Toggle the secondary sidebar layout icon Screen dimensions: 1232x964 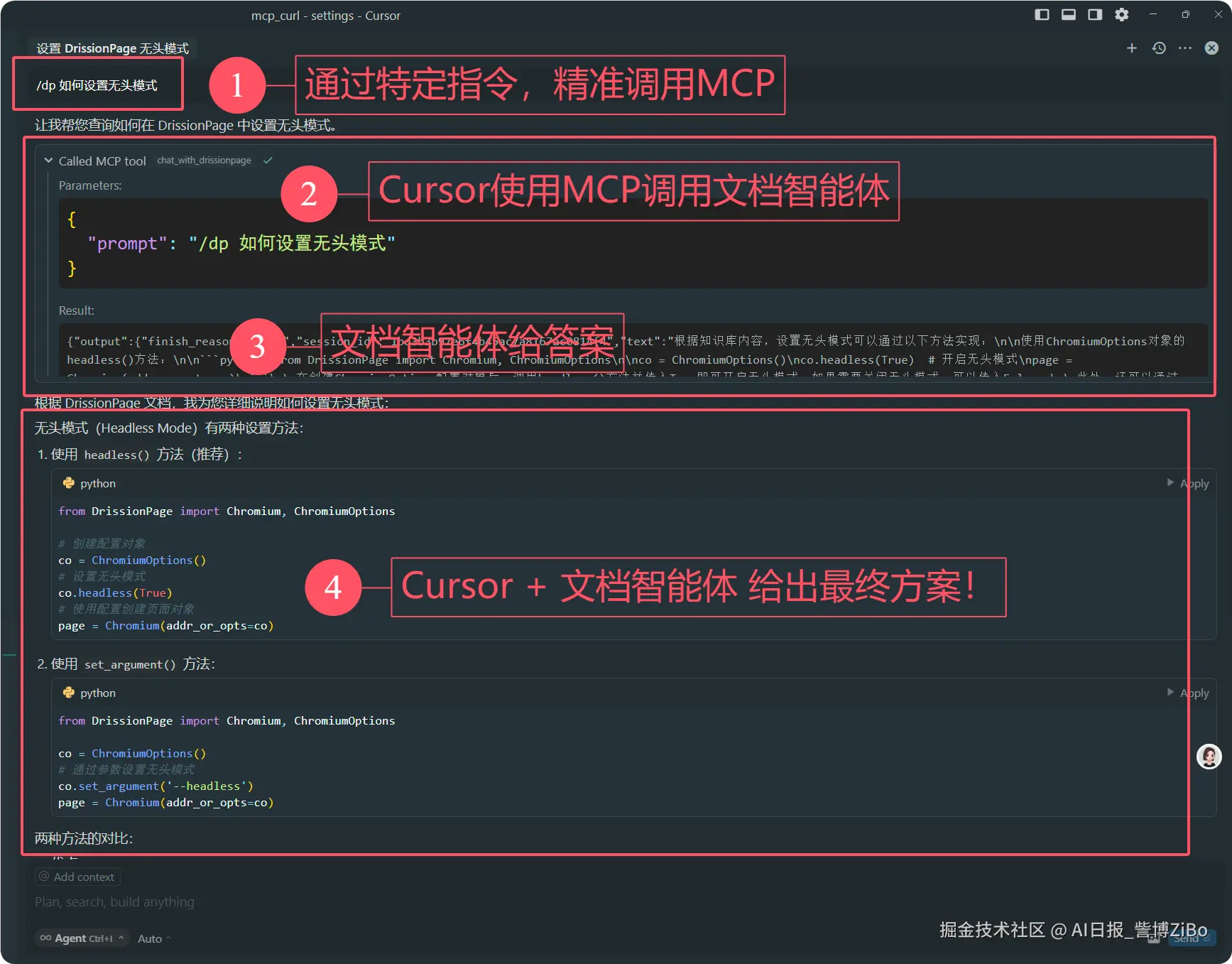1094,13
